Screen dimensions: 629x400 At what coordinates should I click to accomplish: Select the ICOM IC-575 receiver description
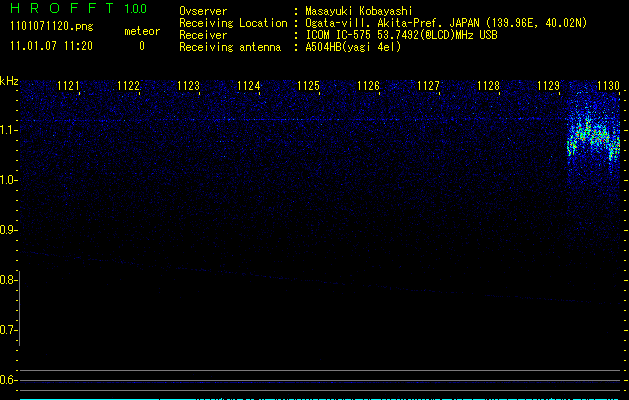401,35
